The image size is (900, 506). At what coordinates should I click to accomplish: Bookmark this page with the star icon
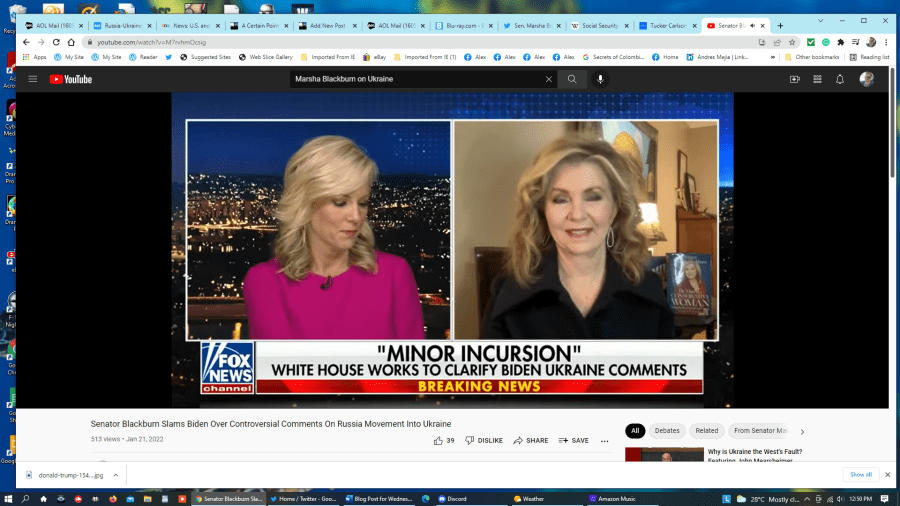click(792, 42)
